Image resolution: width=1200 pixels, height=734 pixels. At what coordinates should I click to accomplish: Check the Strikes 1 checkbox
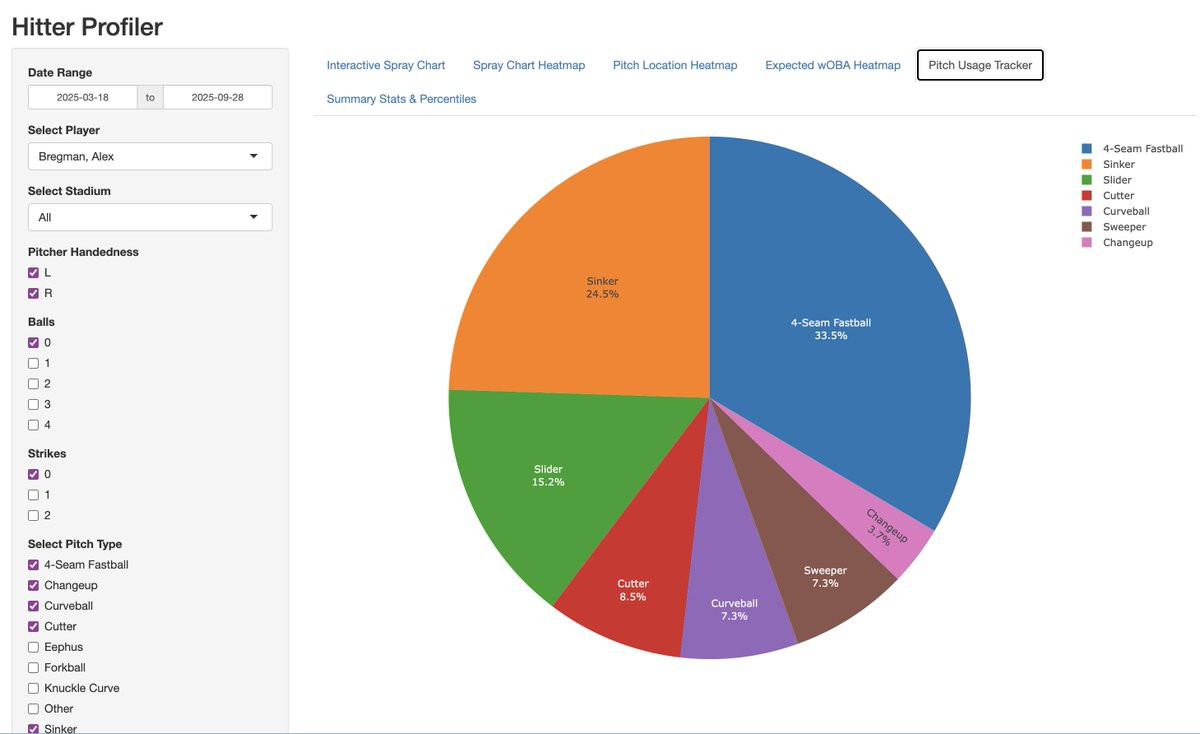33,495
